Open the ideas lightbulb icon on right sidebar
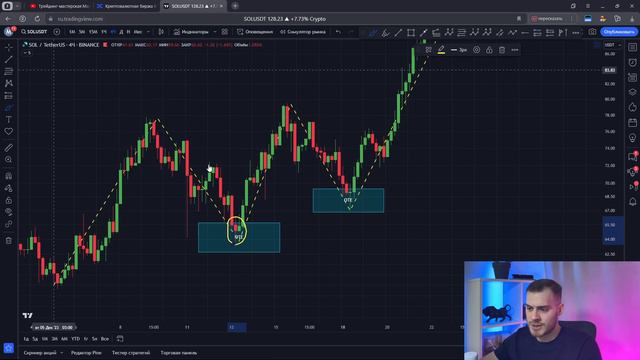 [x=632, y=138]
